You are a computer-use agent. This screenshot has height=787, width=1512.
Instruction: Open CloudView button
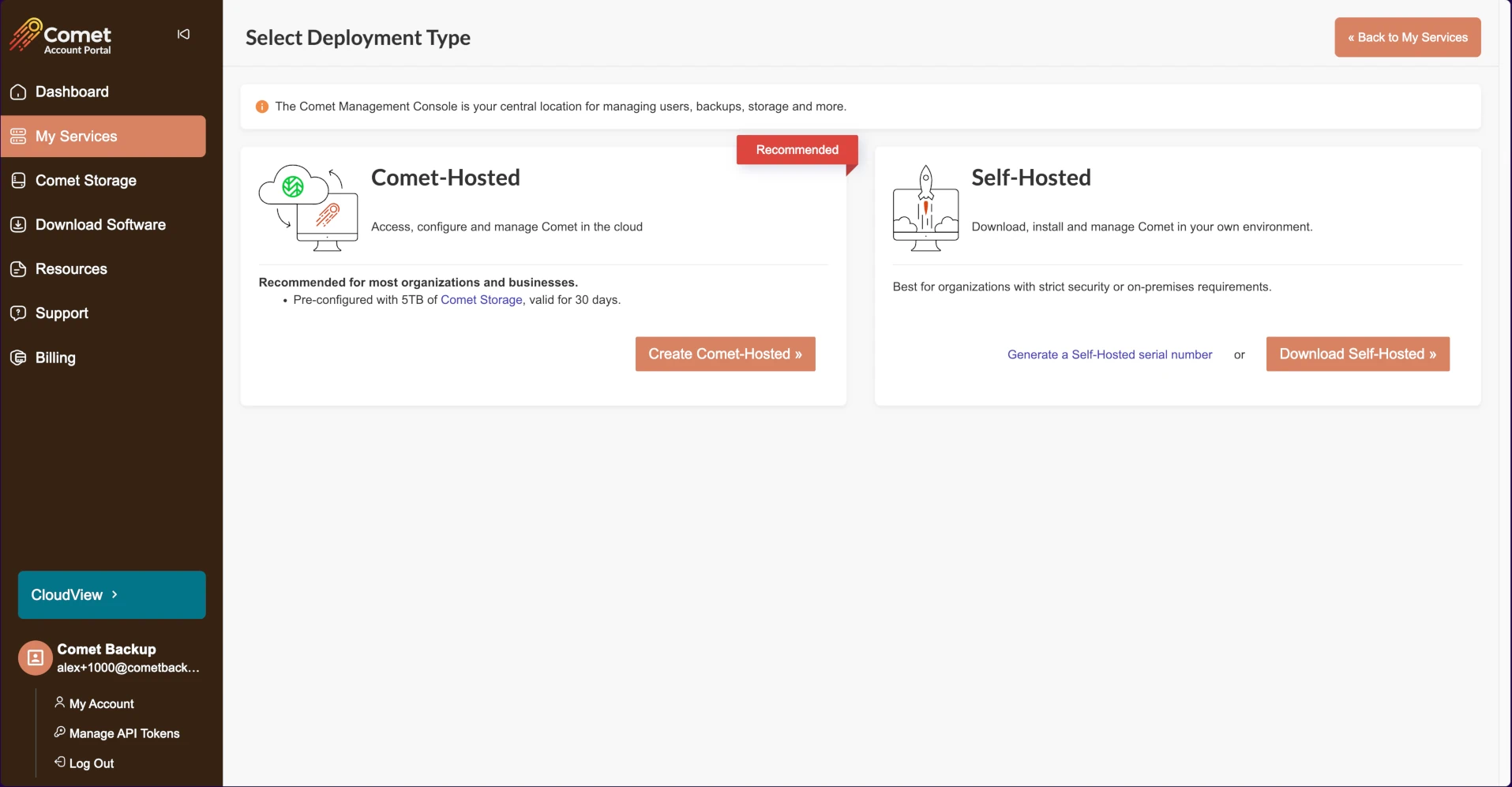(112, 594)
